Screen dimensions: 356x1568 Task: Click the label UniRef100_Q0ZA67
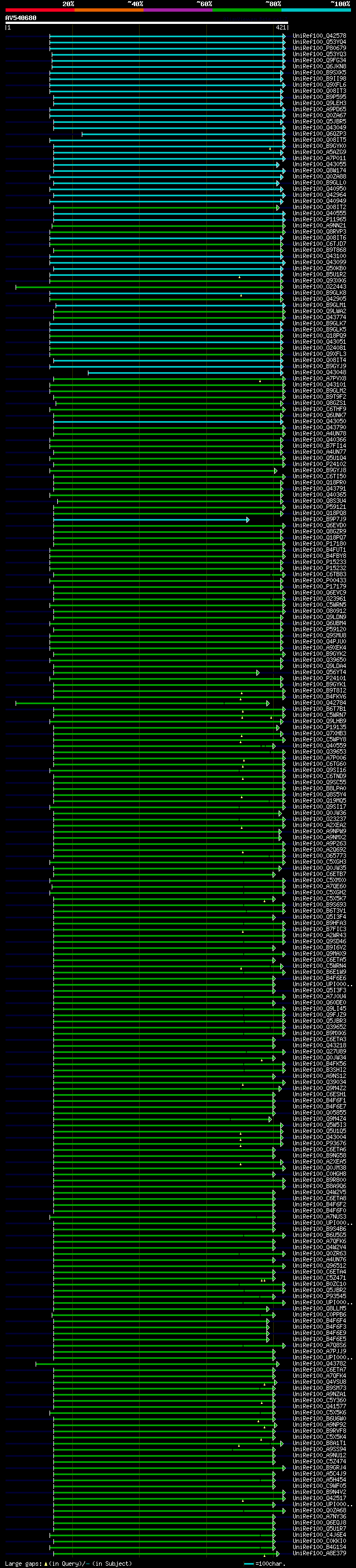click(319, 115)
